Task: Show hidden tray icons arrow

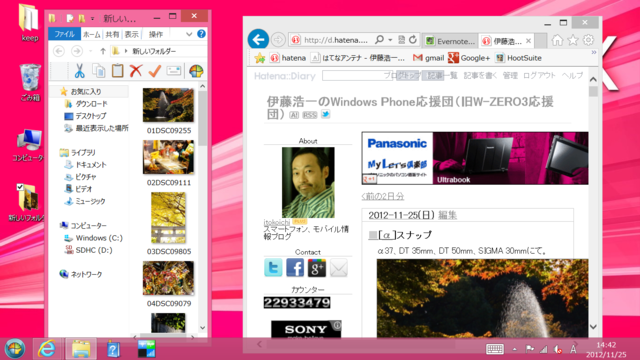Action: coord(514,349)
